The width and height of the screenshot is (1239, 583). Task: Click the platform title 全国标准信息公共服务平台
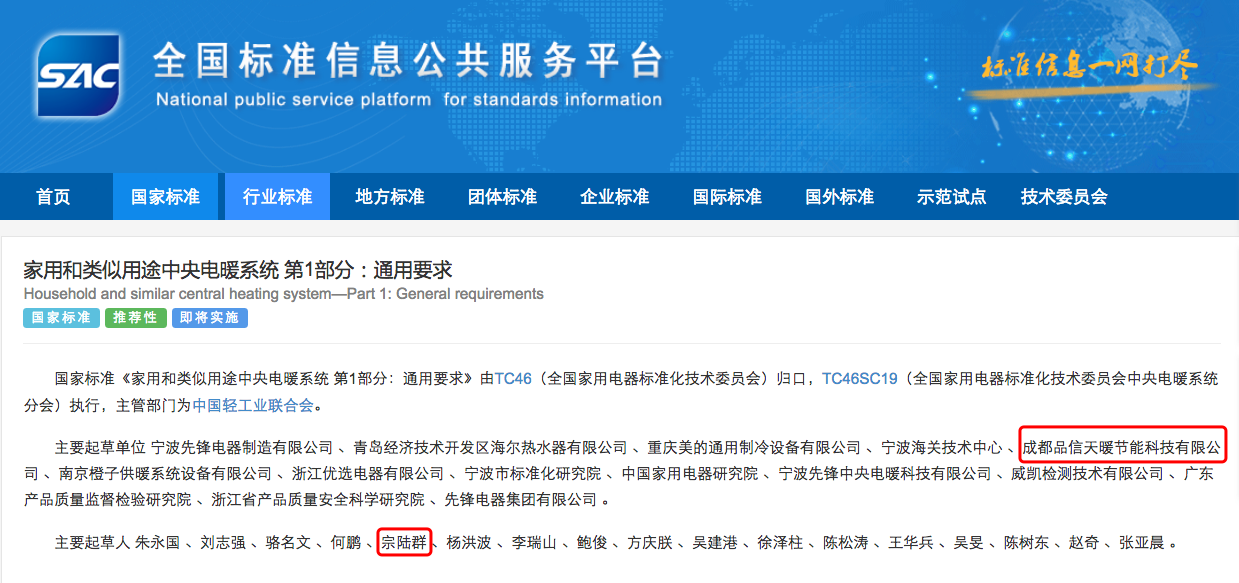pyautogui.click(x=408, y=62)
